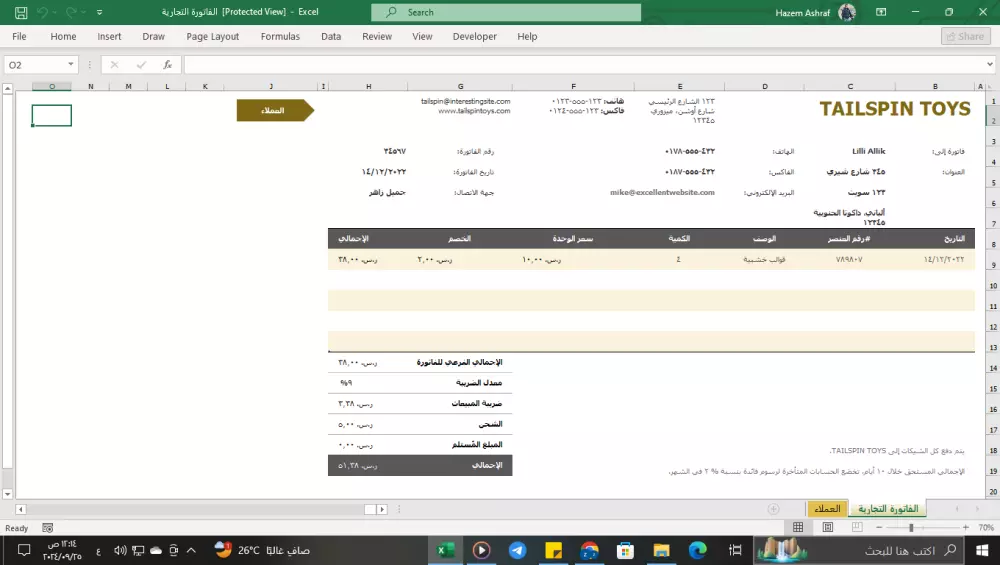Click the gold العملاء arrow button
1000x565 pixels.
pyautogui.click(x=275, y=110)
